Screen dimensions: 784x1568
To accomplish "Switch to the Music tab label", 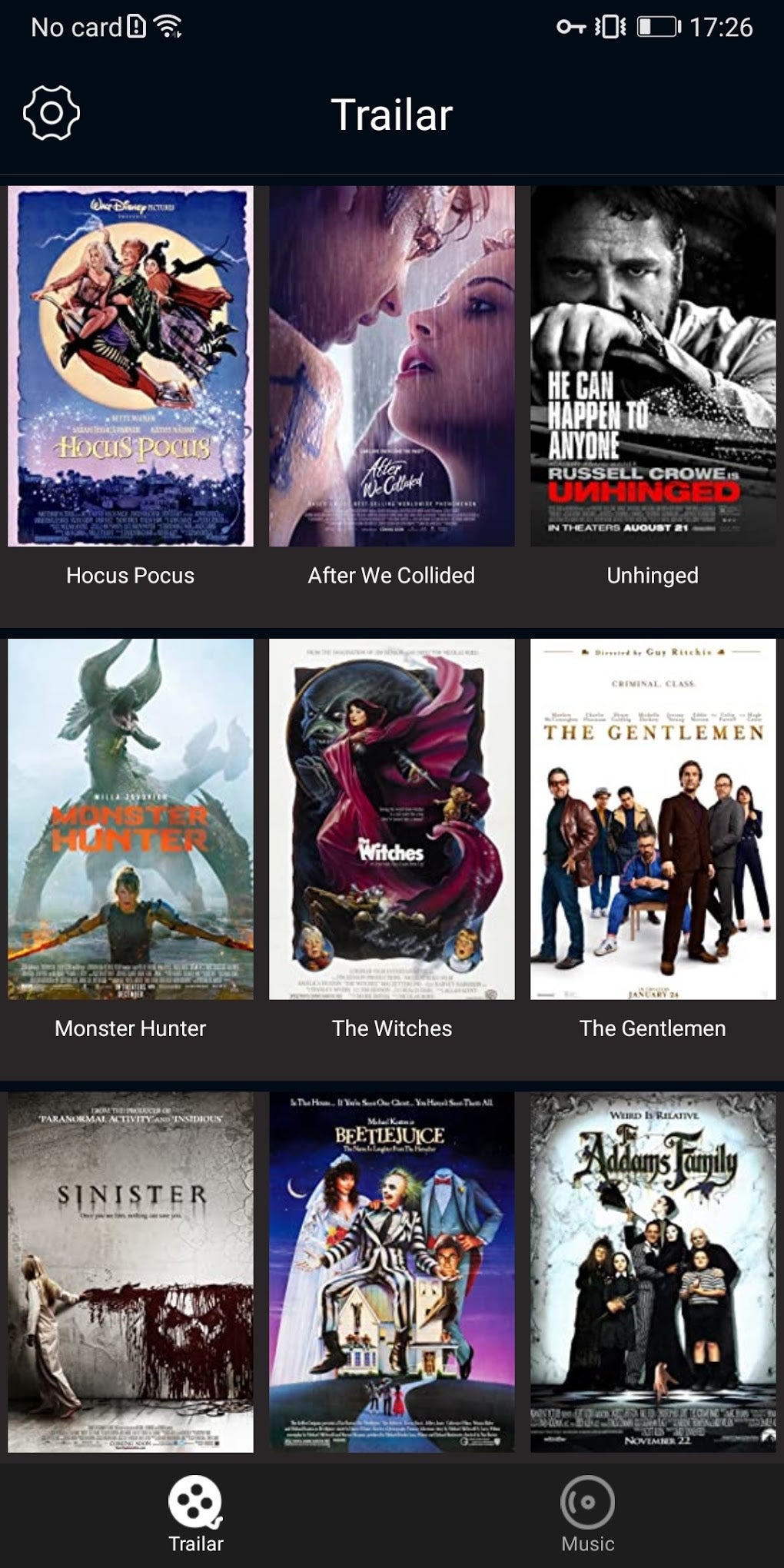I will [587, 1543].
